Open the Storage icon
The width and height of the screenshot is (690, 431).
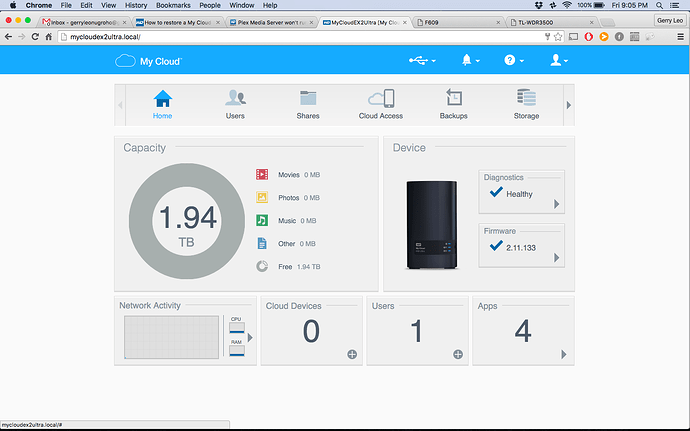pyautogui.click(x=526, y=98)
